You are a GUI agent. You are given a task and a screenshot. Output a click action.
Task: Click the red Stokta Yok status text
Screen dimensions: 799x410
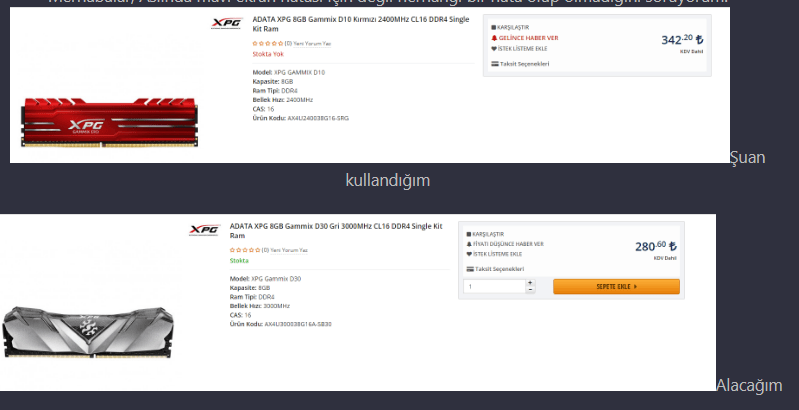tap(268, 54)
